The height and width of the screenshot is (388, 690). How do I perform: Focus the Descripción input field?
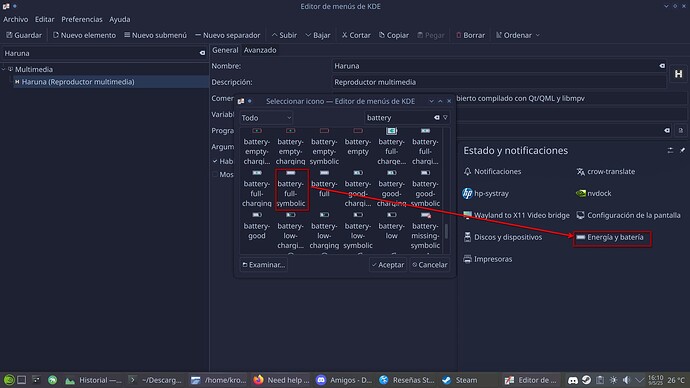pyautogui.click(x=499, y=82)
